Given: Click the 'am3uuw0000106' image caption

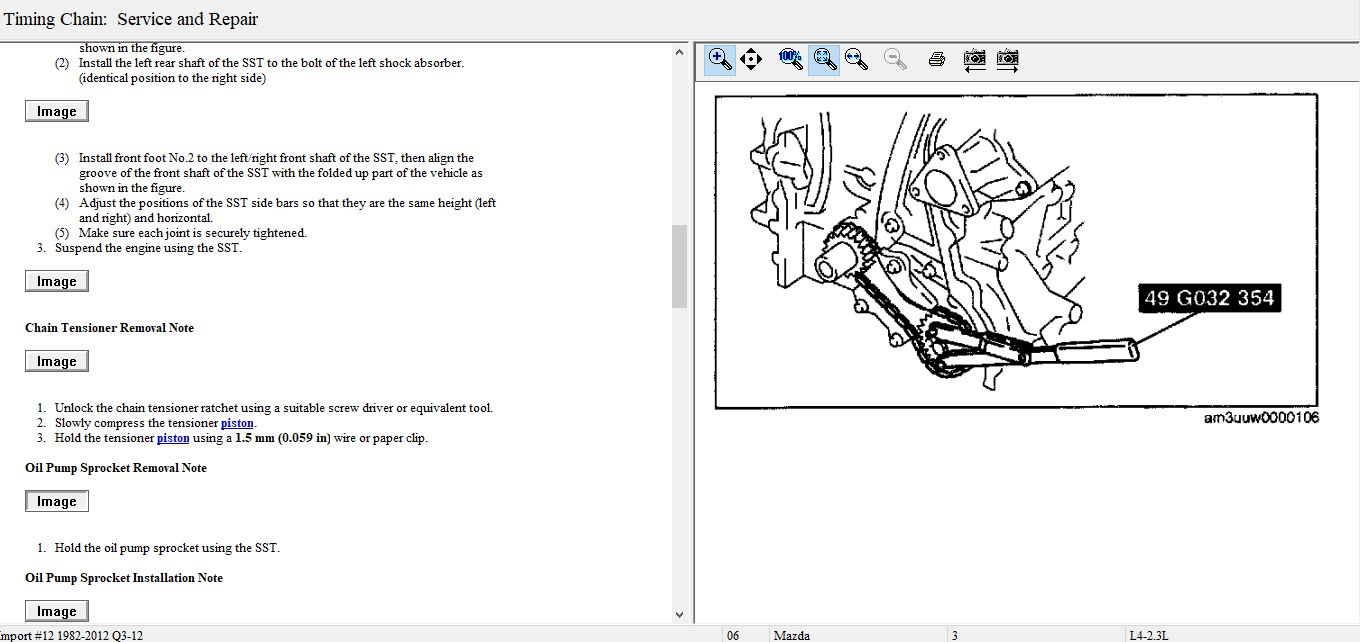Looking at the screenshot, I should [x=1261, y=418].
